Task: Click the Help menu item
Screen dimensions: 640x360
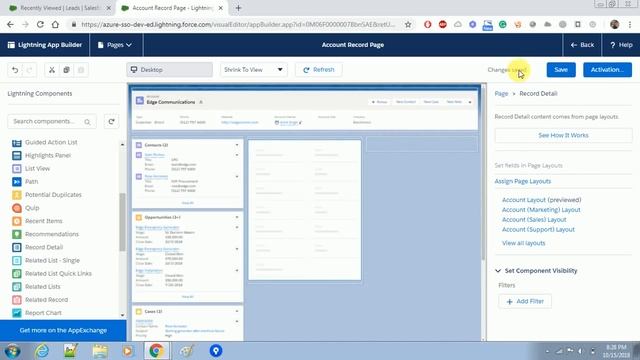Action: 621,45
